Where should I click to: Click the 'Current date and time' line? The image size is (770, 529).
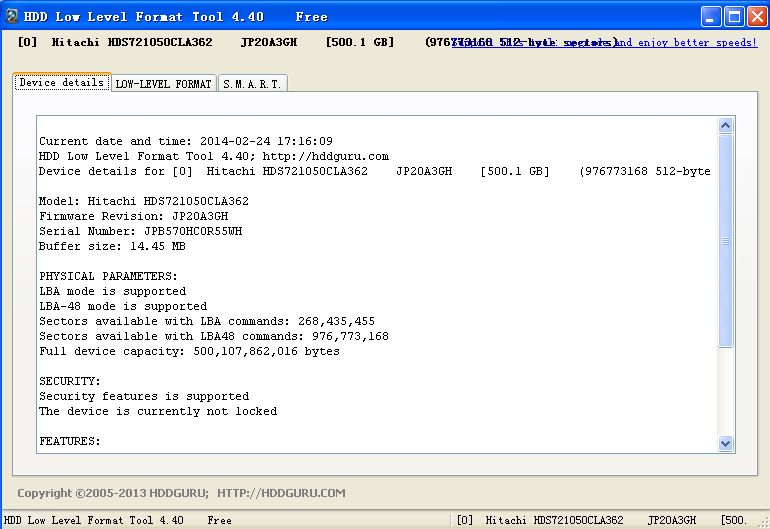pos(186,141)
